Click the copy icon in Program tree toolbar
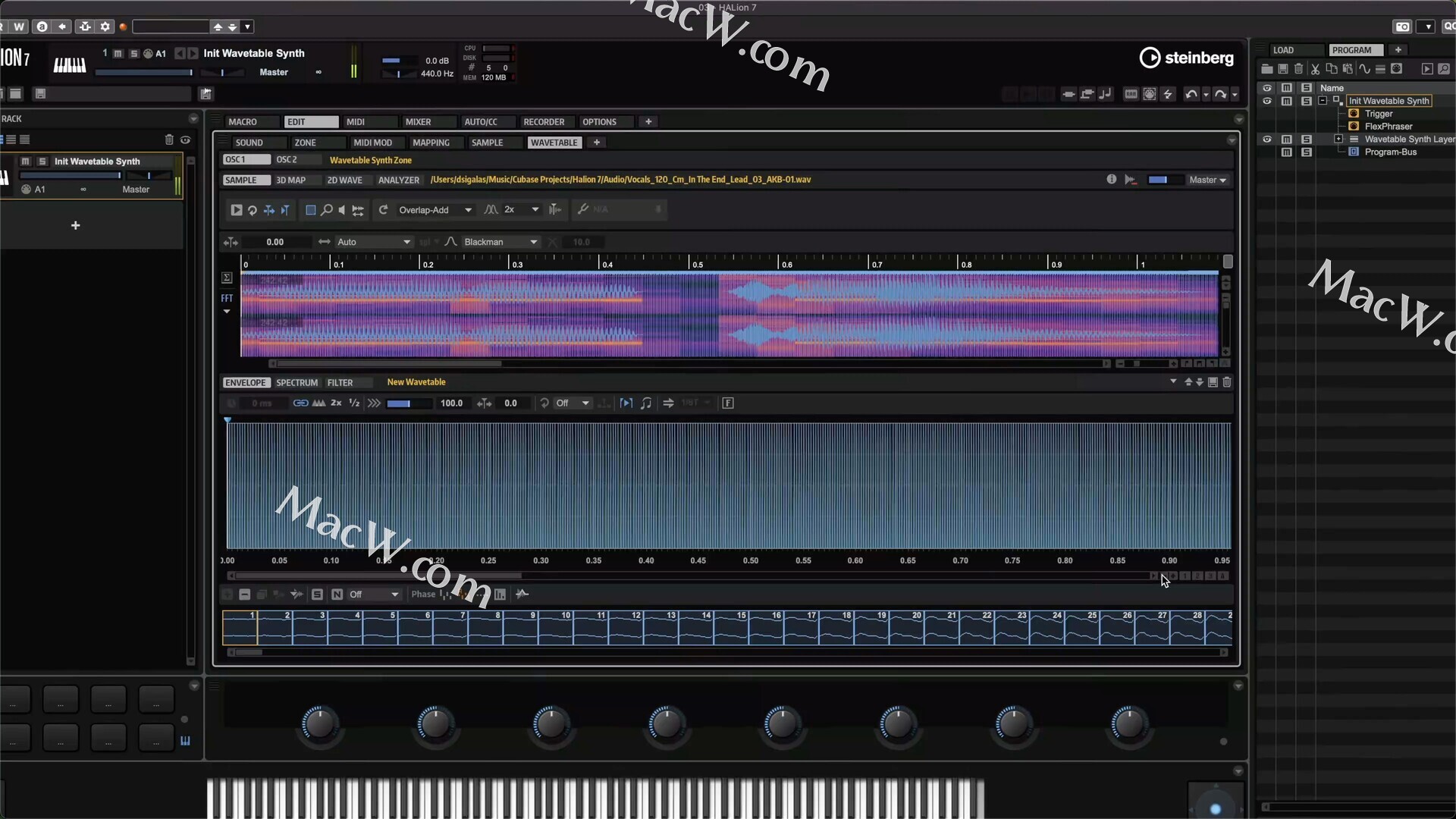Viewport: 1456px width, 819px height. [x=1331, y=69]
